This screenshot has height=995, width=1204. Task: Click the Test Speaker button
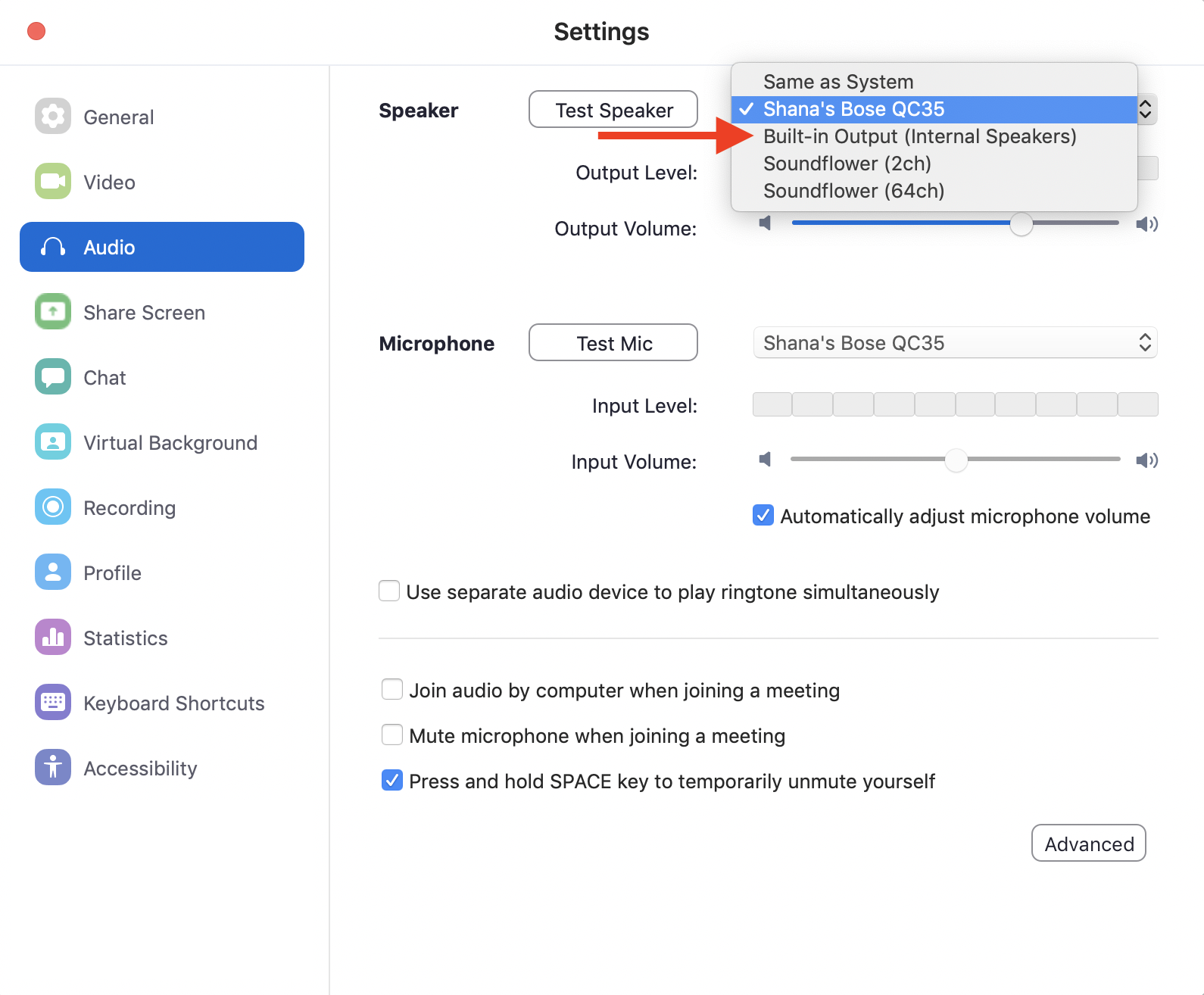(x=613, y=110)
